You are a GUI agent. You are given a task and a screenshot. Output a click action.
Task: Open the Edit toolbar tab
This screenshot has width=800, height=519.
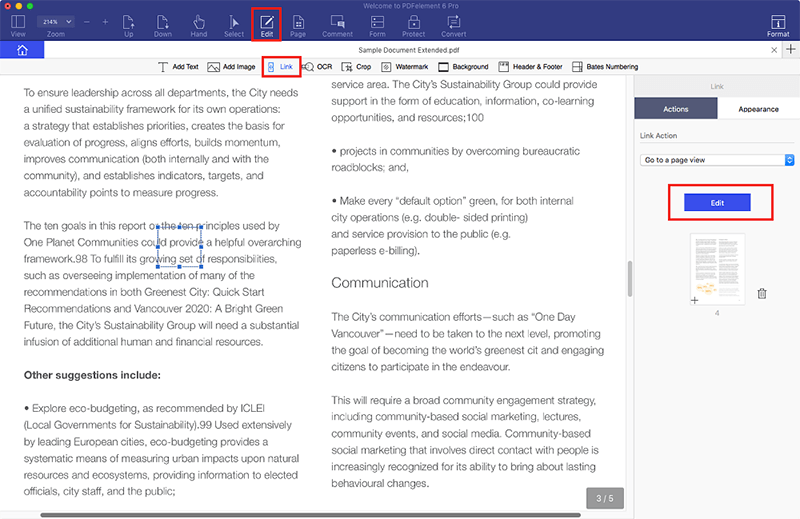[x=267, y=26]
